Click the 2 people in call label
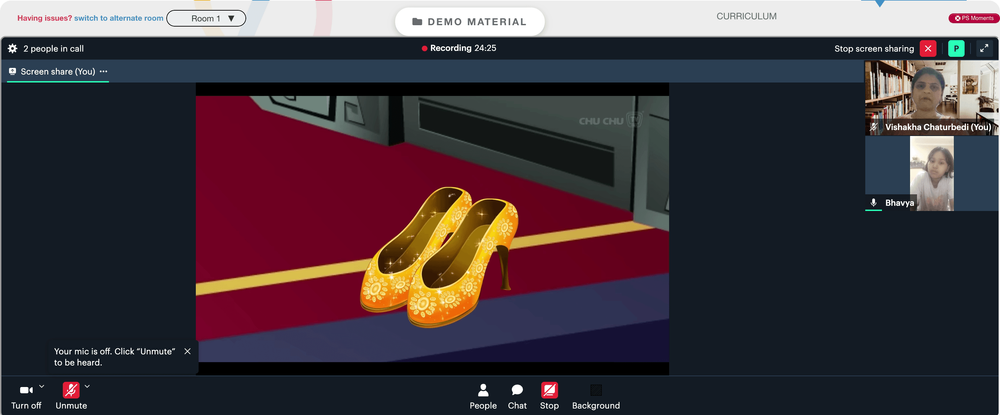Viewport: 1000px width, 415px height. 54,48
